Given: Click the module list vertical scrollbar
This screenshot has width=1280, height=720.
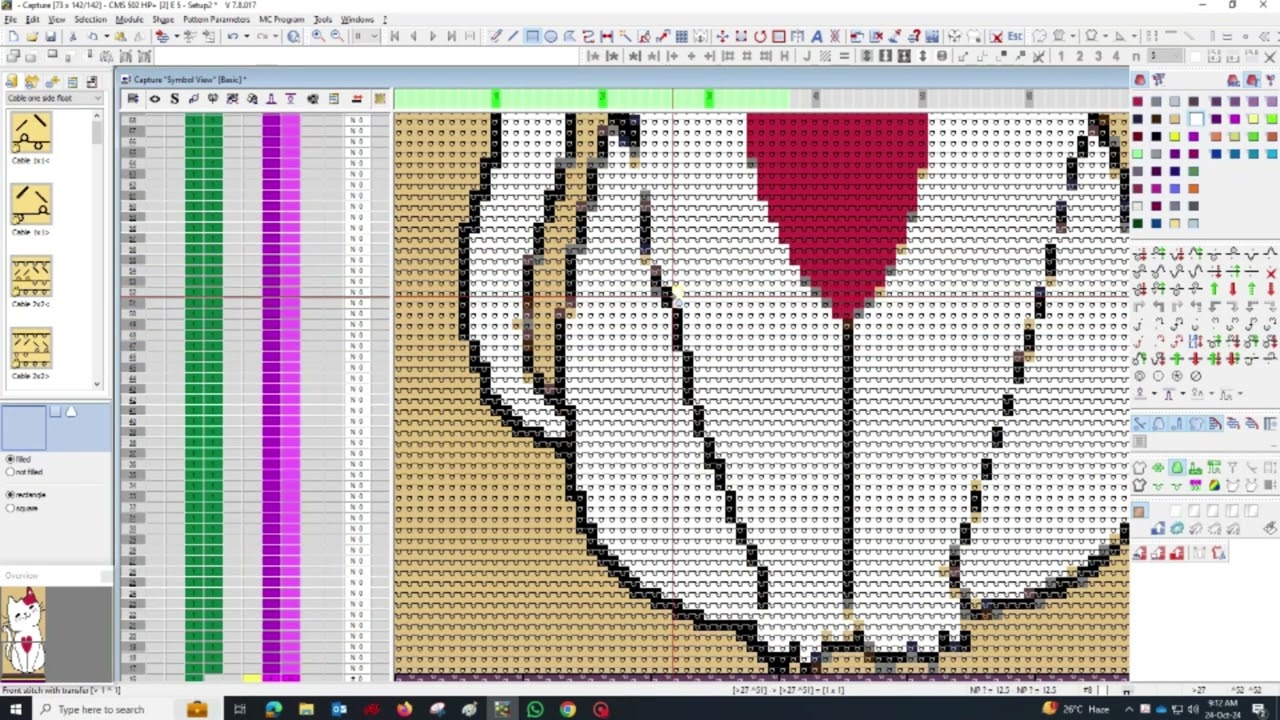Looking at the screenshot, I should click(x=97, y=249).
